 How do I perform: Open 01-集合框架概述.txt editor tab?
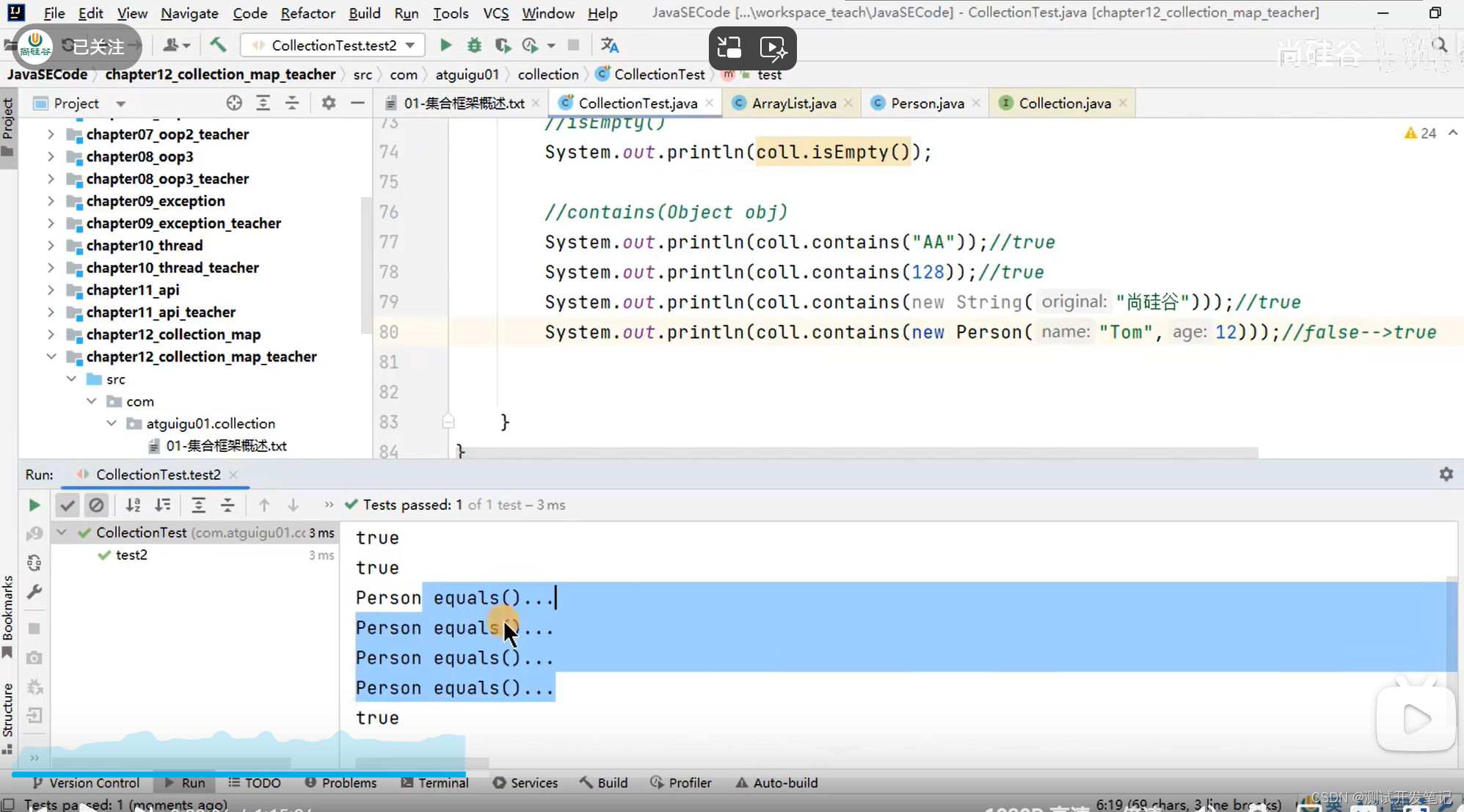pyautogui.click(x=464, y=103)
